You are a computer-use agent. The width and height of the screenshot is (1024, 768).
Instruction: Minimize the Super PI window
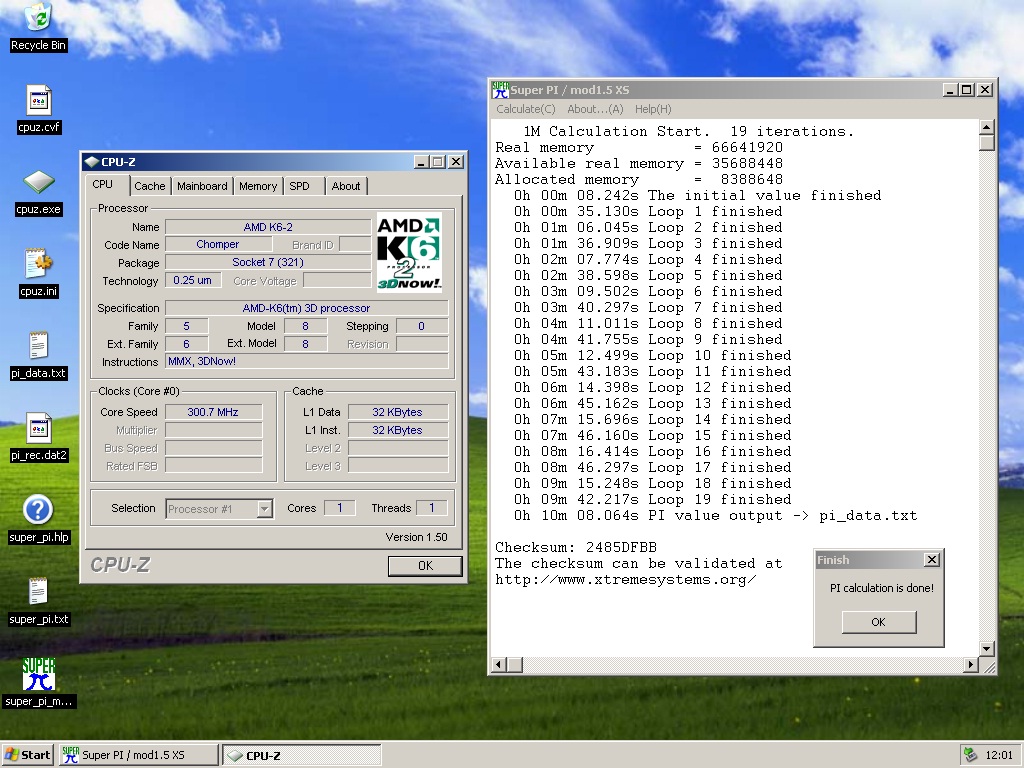pyautogui.click(x=950, y=89)
